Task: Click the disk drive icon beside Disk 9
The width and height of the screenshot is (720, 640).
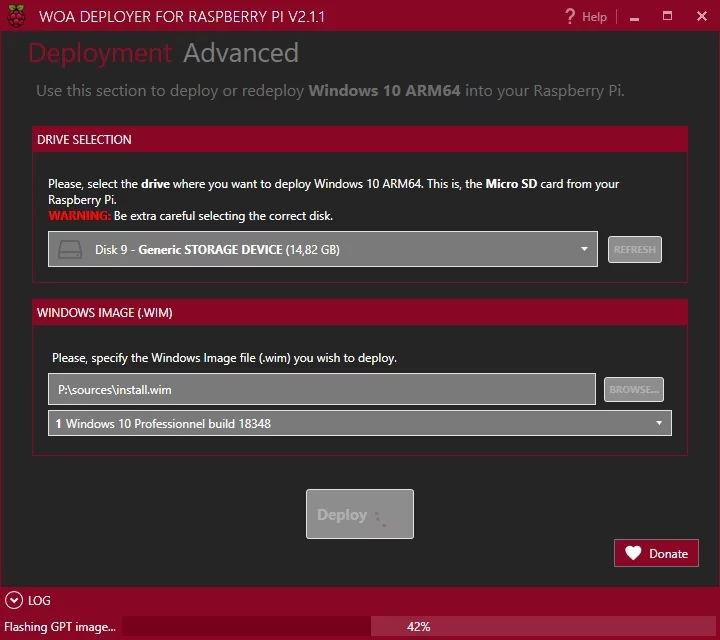Action: coord(70,249)
